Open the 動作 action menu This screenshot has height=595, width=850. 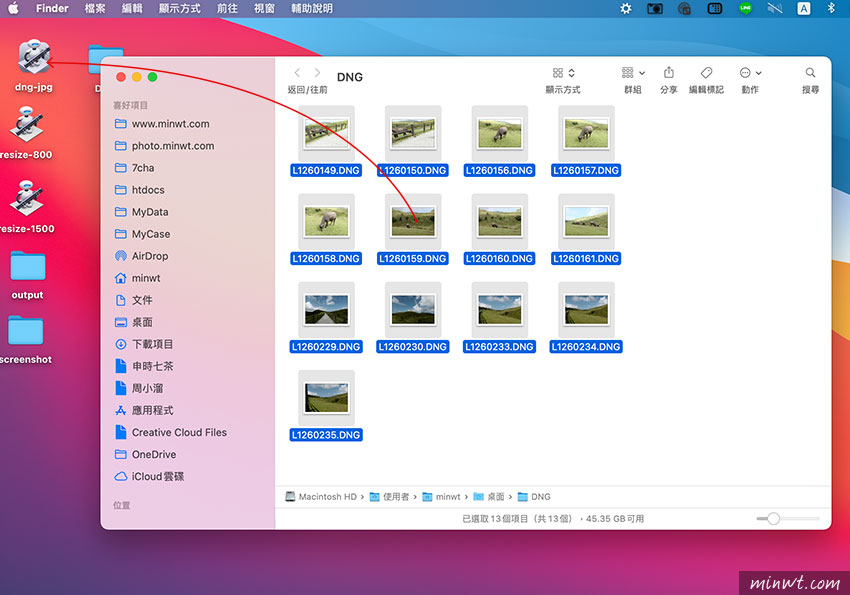[750, 73]
